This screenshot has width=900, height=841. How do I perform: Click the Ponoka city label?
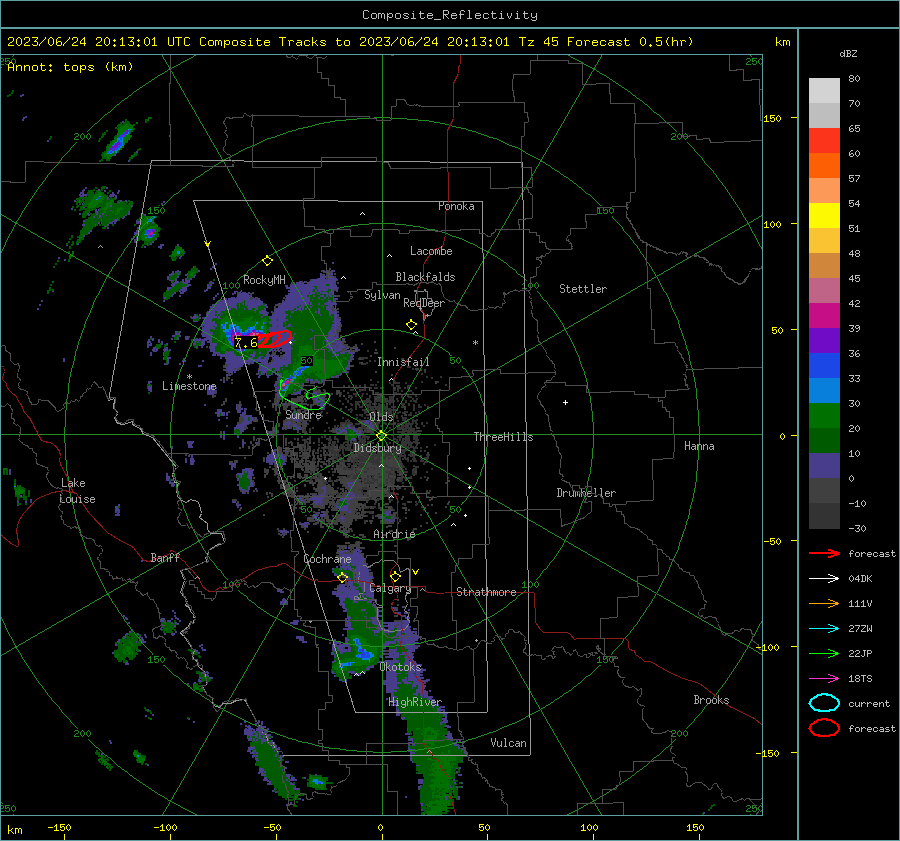pos(456,206)
